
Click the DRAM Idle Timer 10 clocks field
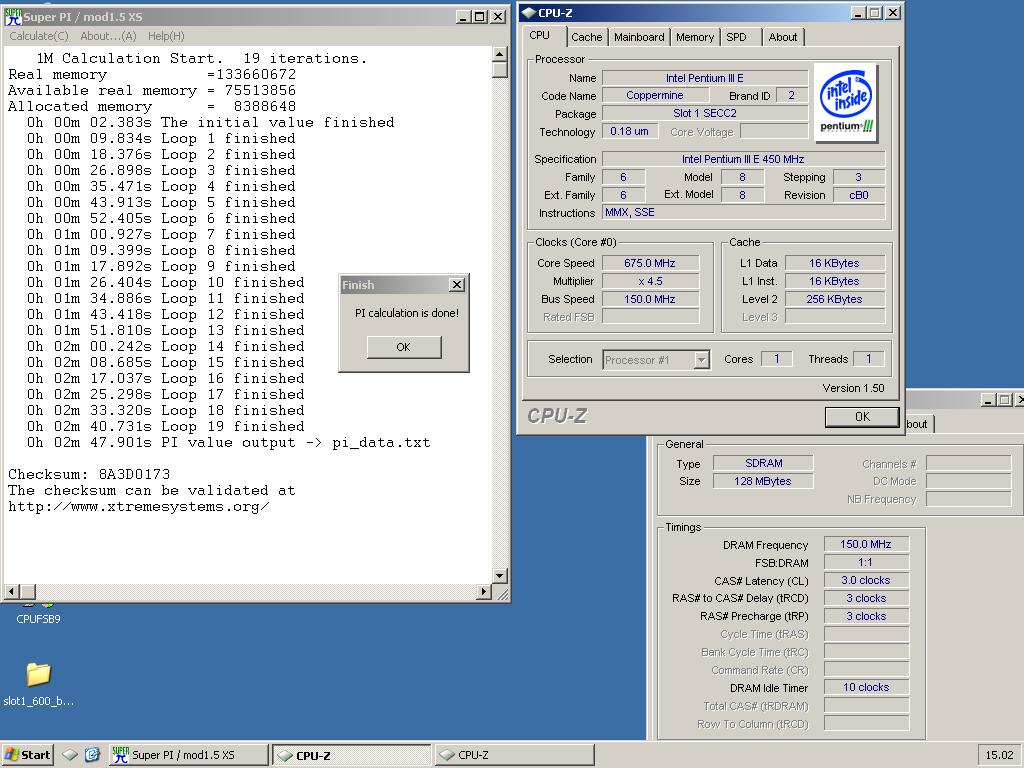866,687
